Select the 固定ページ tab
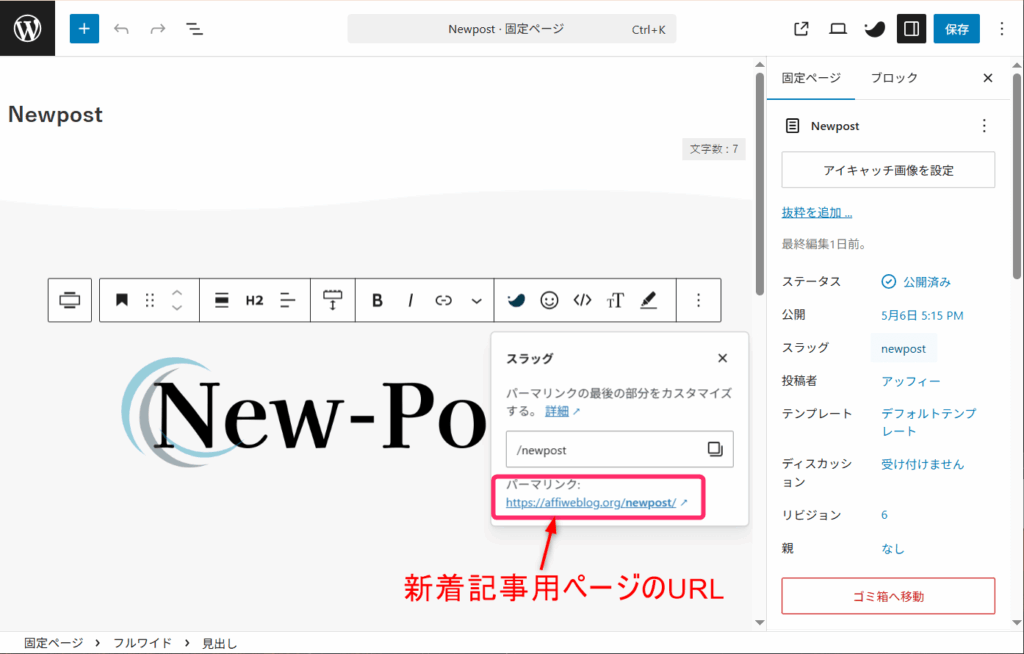Image resolution: width=1024 pixels, height=654 pixels. point(811,78)
